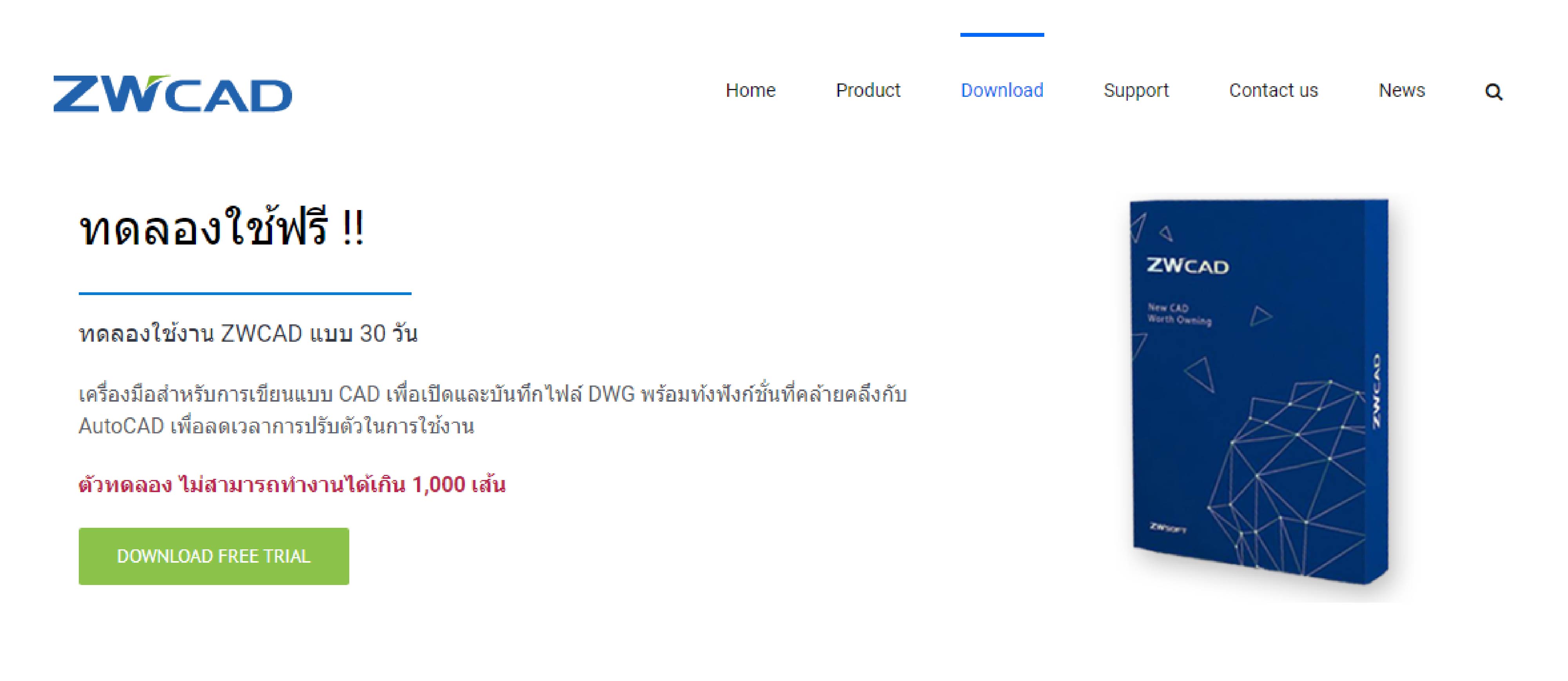Click the green download button area
The image size is (1568, 681).
[215, 557]
